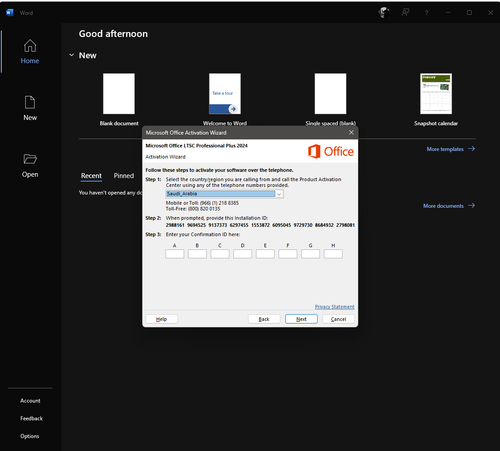
Task: Create a Blank document
Action: [119, 99]
